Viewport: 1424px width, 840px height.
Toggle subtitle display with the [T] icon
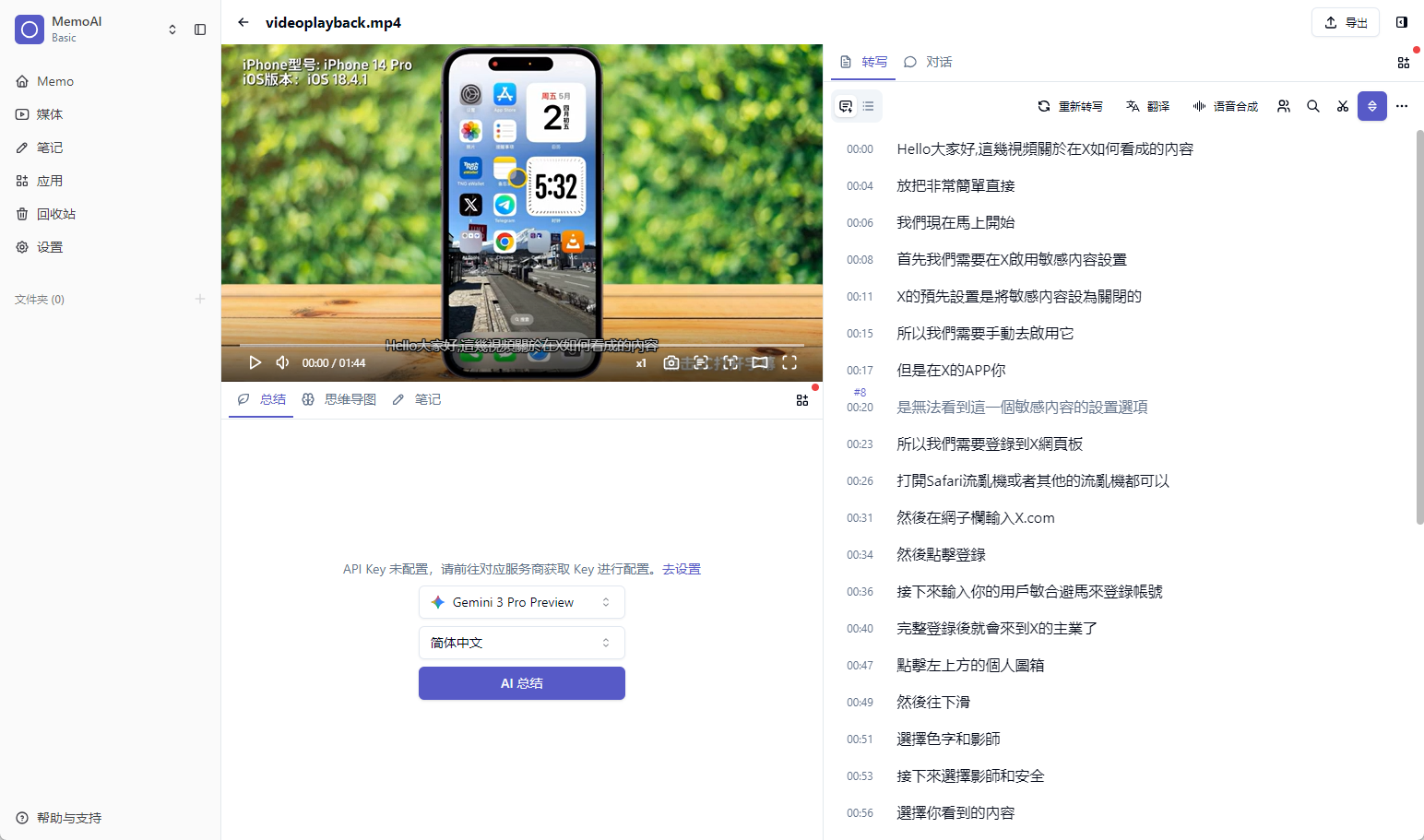pos(730,361)
